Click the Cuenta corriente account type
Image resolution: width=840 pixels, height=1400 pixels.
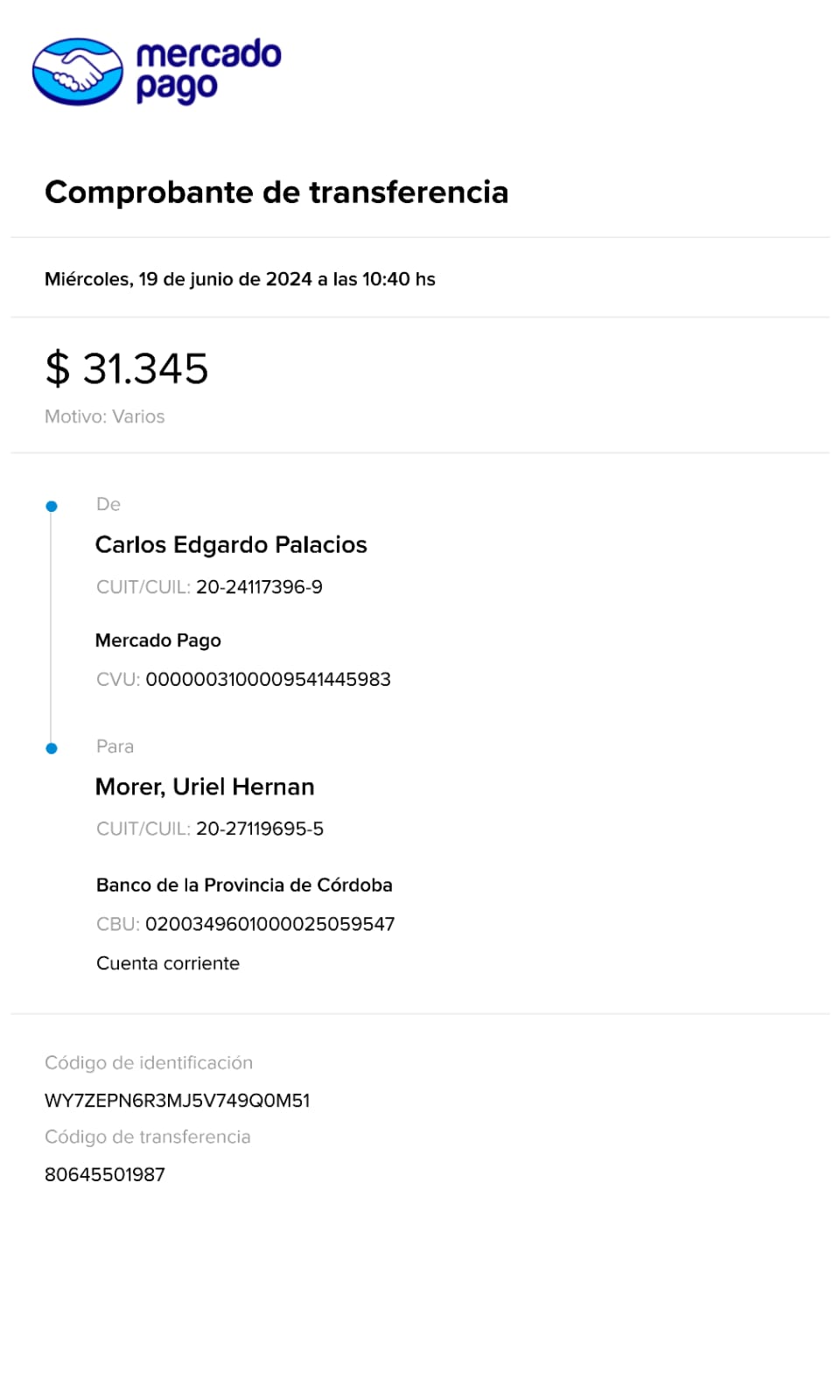coord(168,963)
